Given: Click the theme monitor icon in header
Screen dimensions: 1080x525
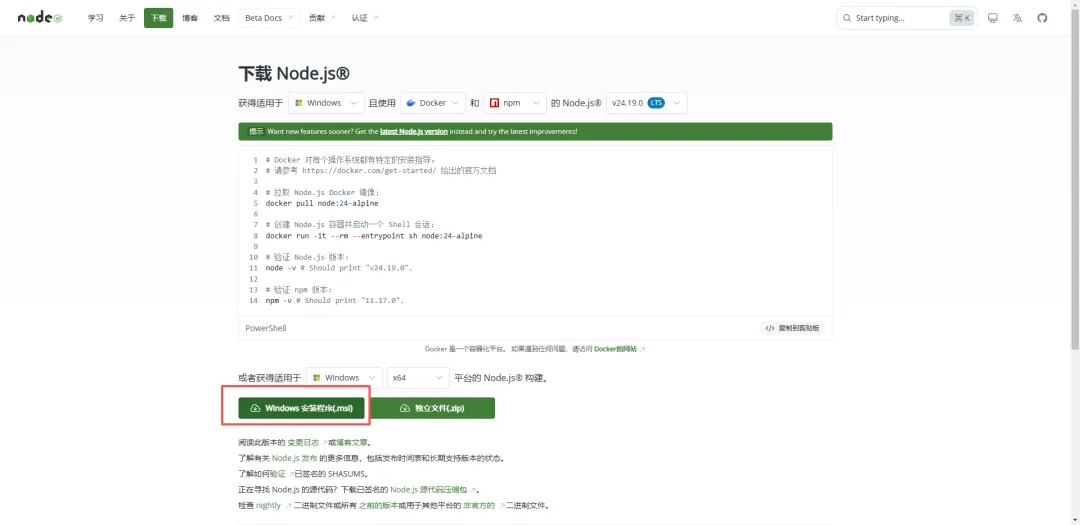Looking at the screenshot, I should coord(993,18).
